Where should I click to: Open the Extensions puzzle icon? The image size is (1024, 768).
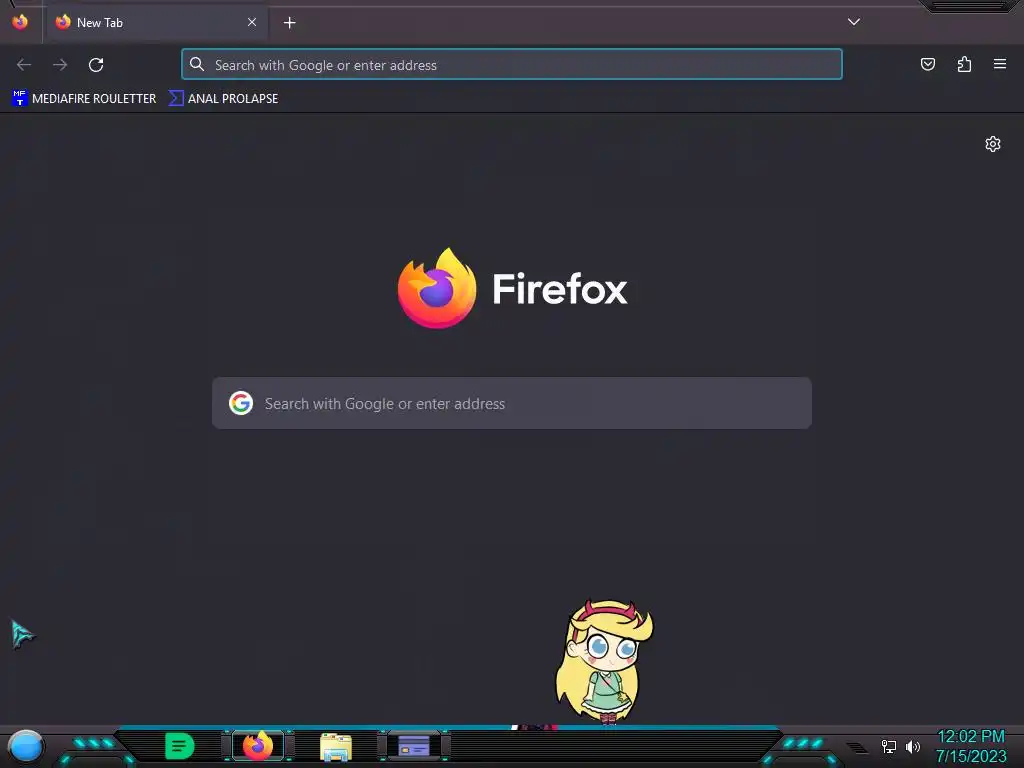click(964, 64)
